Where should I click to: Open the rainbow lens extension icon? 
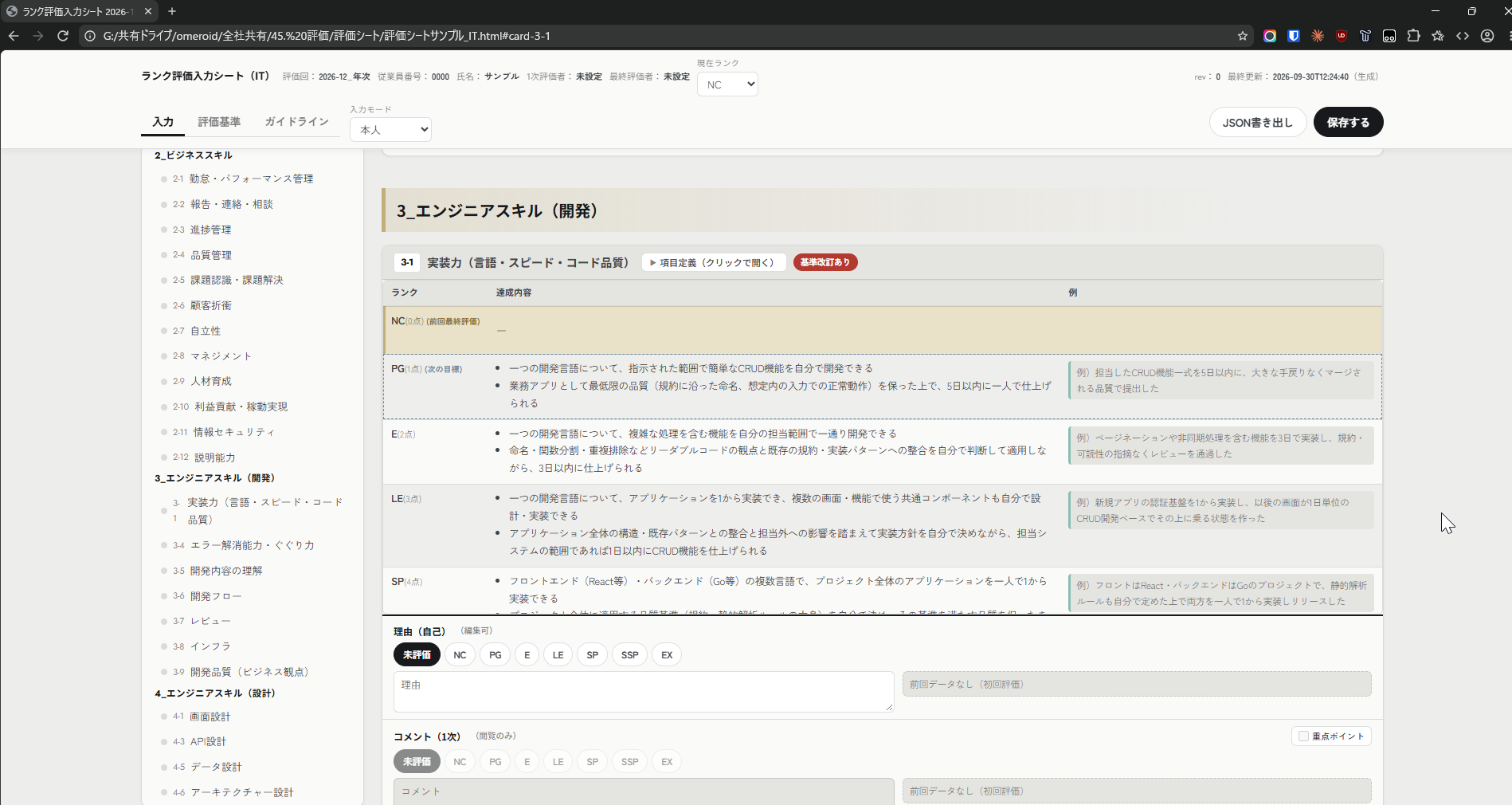point(1270,36)
